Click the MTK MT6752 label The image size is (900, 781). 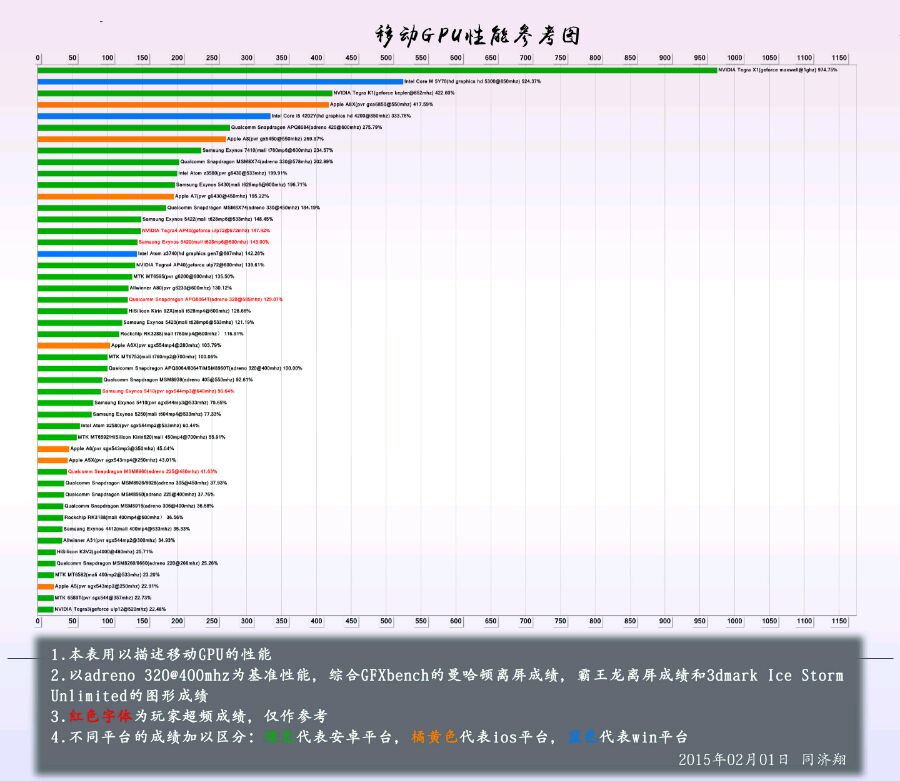click(163, 357)
